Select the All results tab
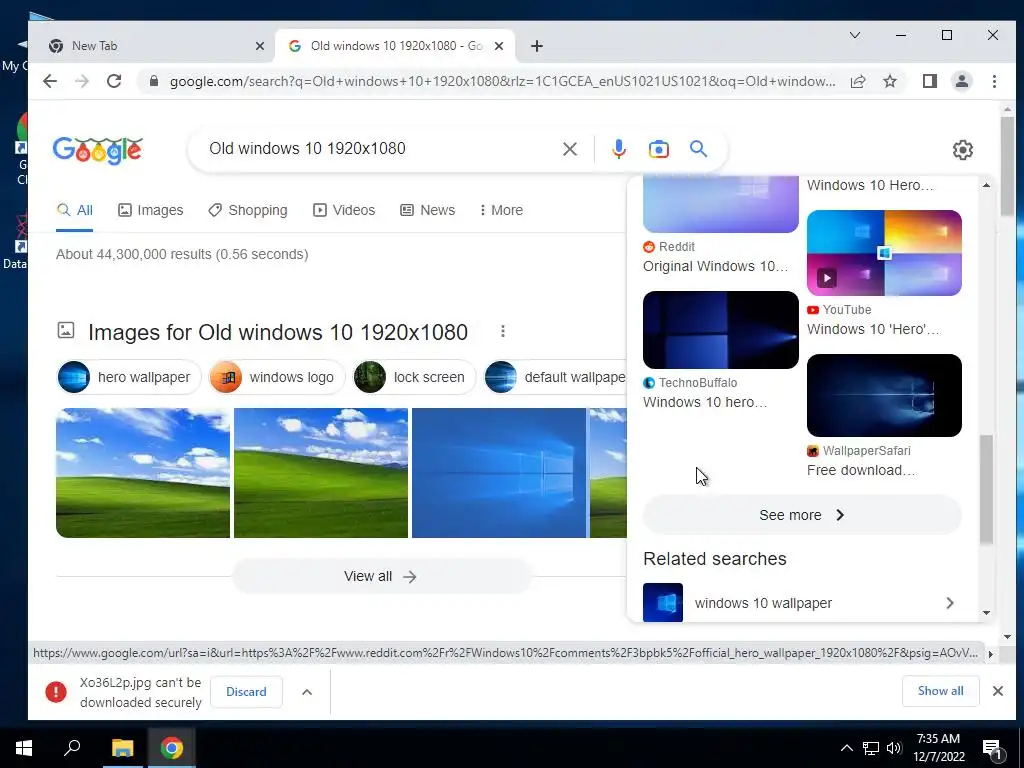This screenshot has width=1024, height=768. pyautogui.click(x=74, y=210)
